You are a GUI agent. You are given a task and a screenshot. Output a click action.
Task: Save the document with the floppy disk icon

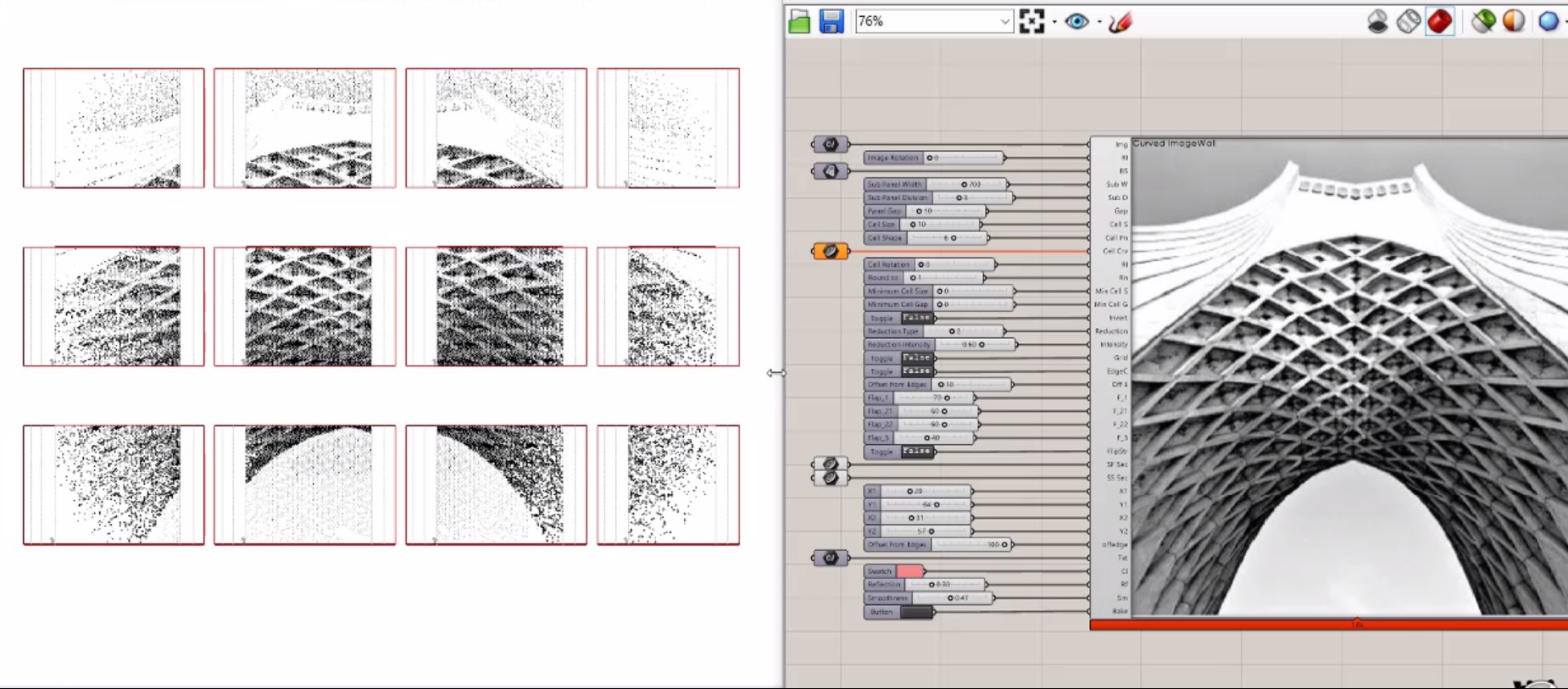tap(831, 21)
